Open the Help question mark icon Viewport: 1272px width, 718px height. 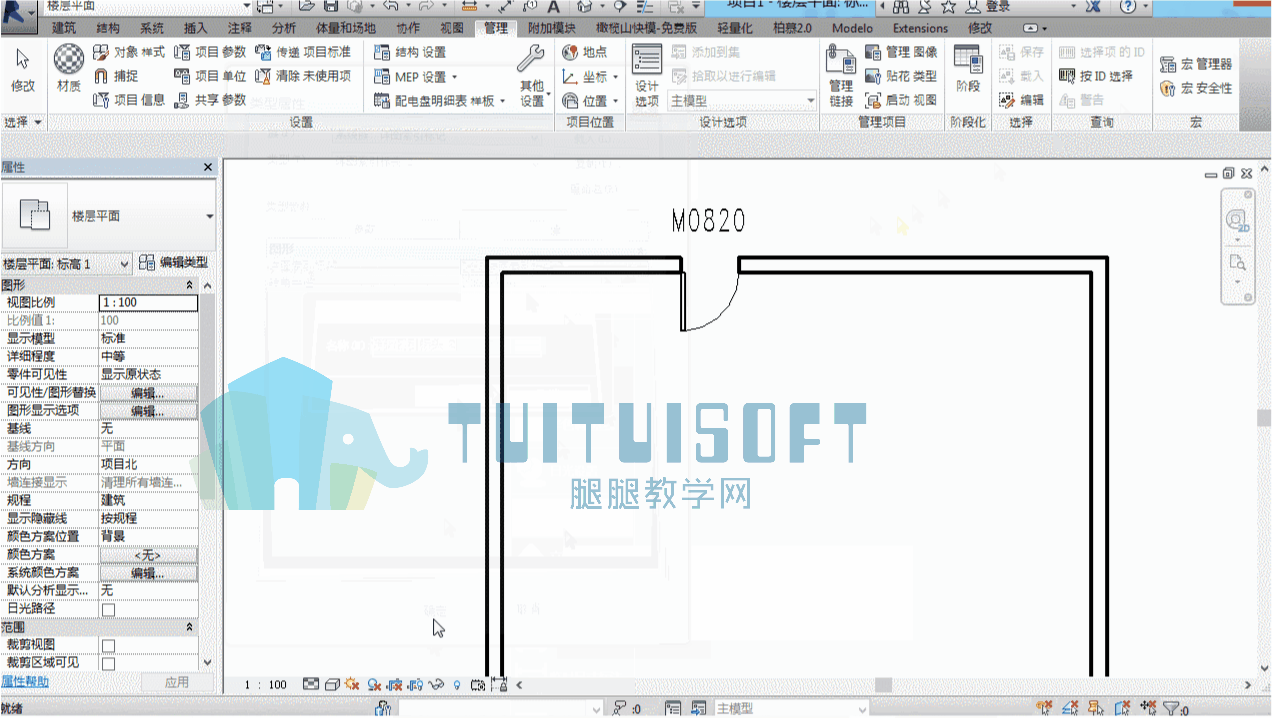coord(1127,7)
